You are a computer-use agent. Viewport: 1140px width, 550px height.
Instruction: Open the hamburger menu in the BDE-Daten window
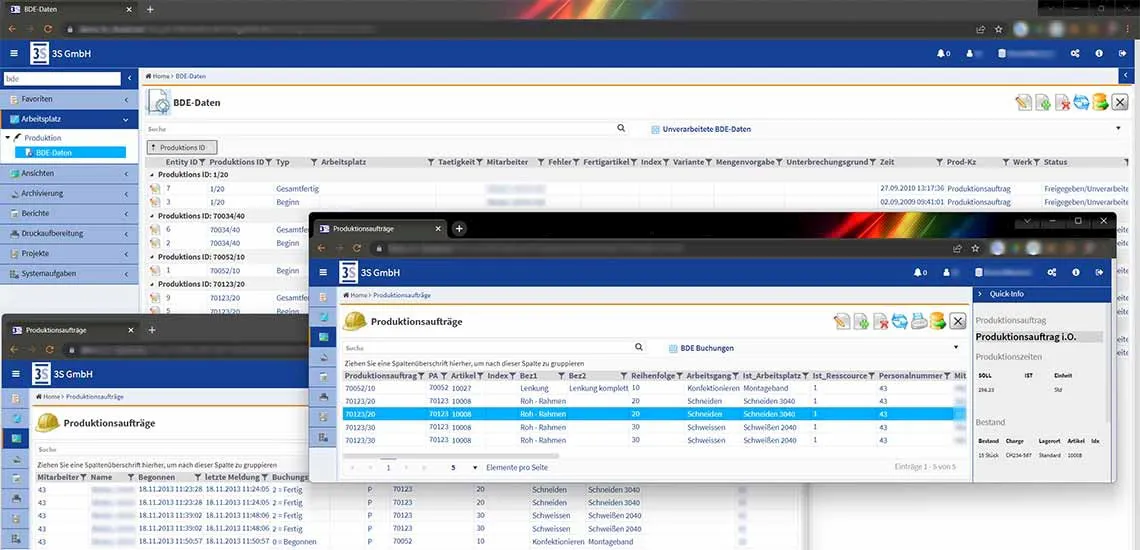(14, 53)
